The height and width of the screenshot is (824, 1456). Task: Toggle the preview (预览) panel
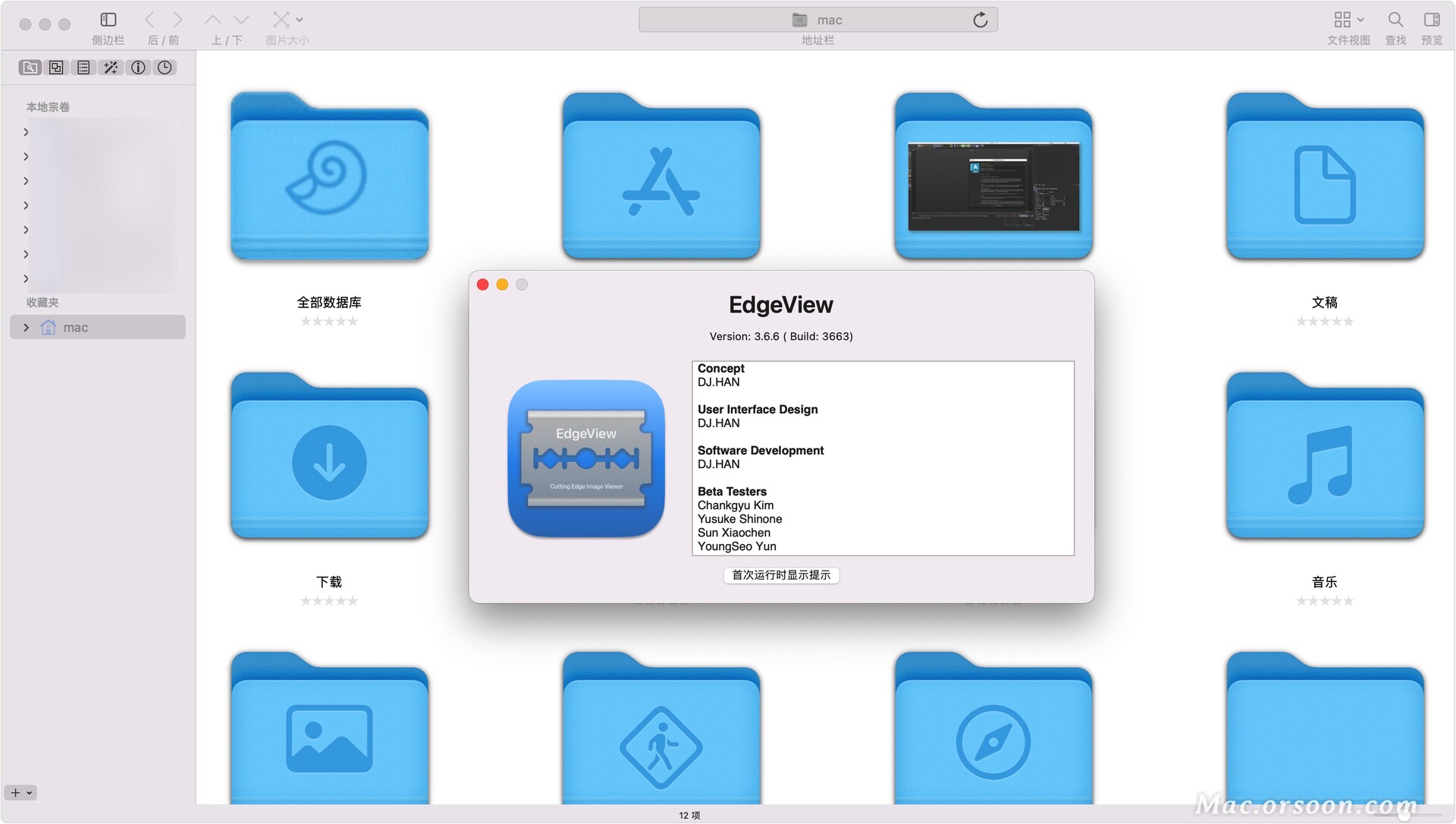tap(1432, 20)
